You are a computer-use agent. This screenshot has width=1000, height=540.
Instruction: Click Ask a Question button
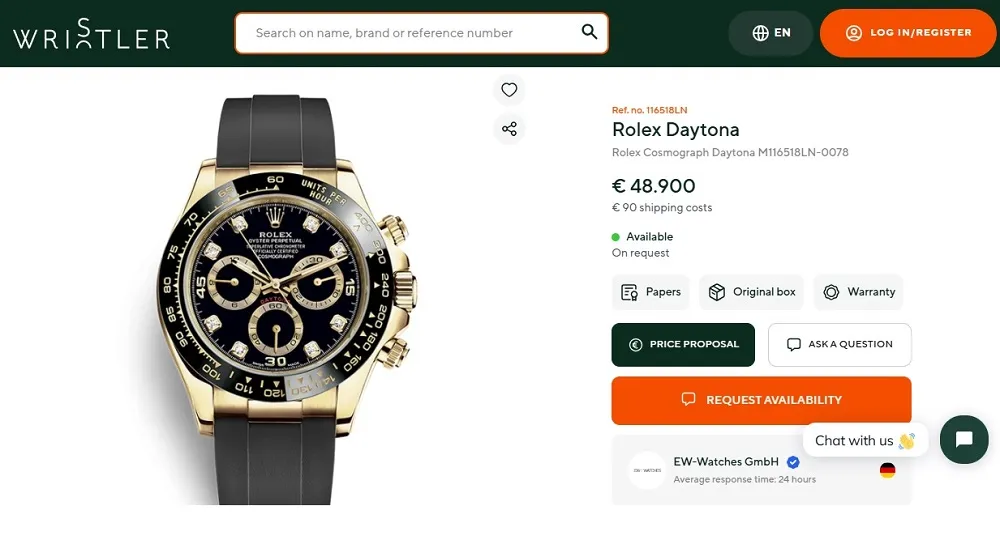pyautogui.click(x=839, y=344)
